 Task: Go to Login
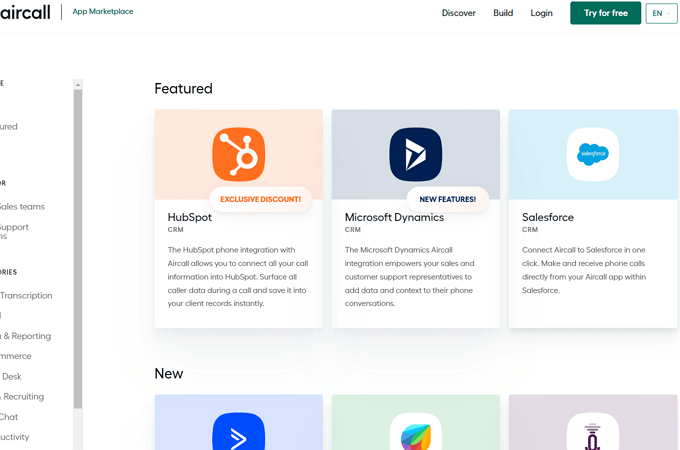541,13
